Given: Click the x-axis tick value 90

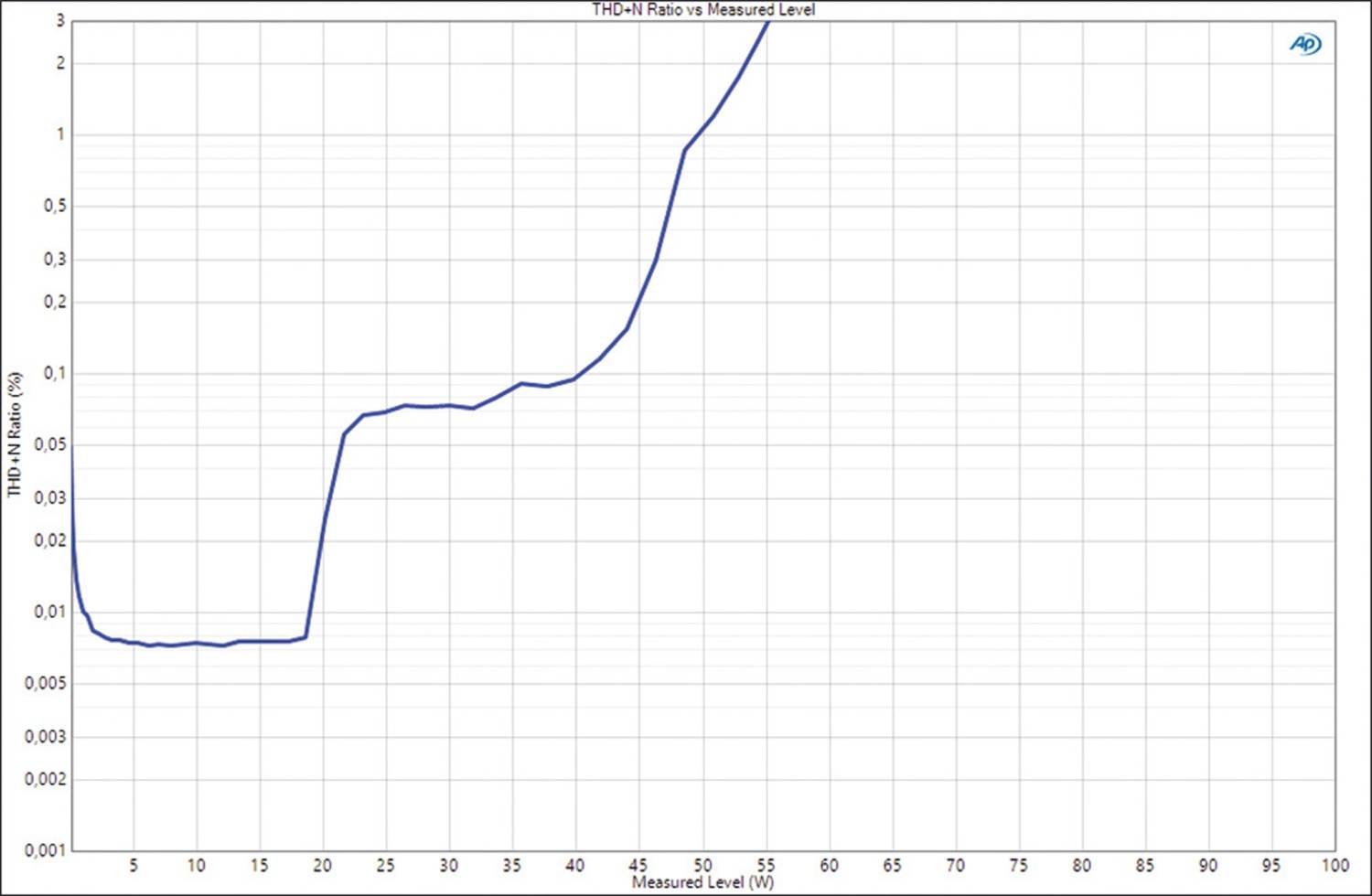Looking at the screenshot, I should pyautogui.click(x=1207, y=865).
